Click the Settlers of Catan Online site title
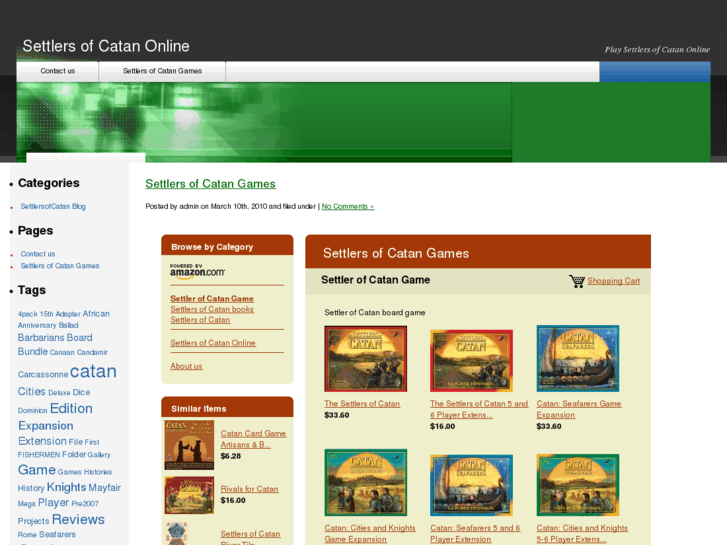Screen dimensions: 727x545 coord(106,46)
